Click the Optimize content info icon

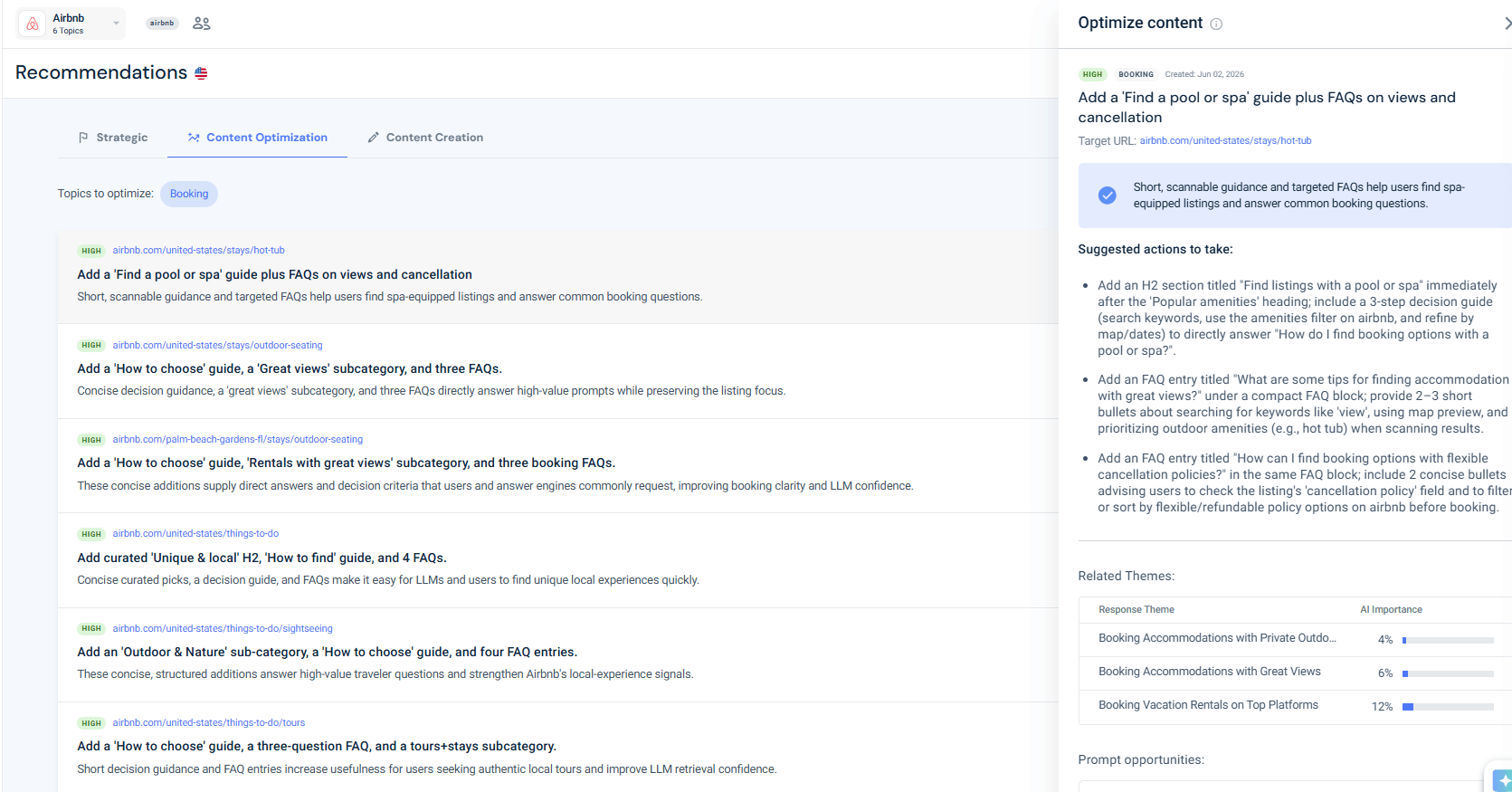click(x=1216, y=24)
